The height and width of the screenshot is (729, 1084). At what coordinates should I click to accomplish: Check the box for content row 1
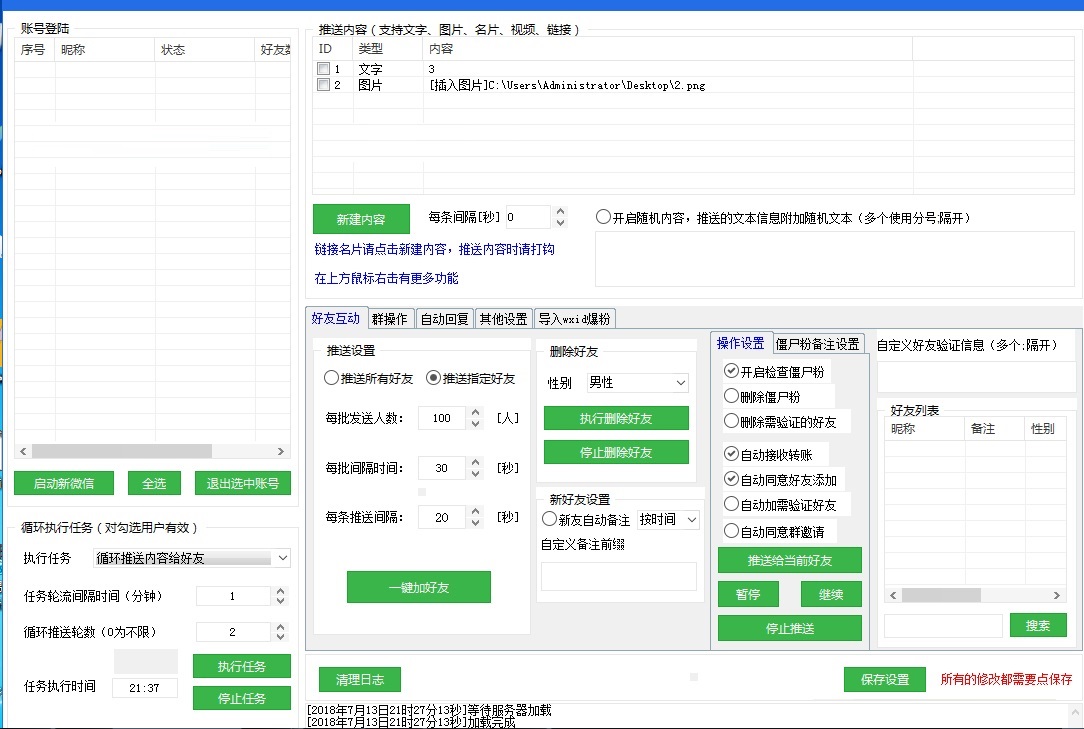(323, 68)
